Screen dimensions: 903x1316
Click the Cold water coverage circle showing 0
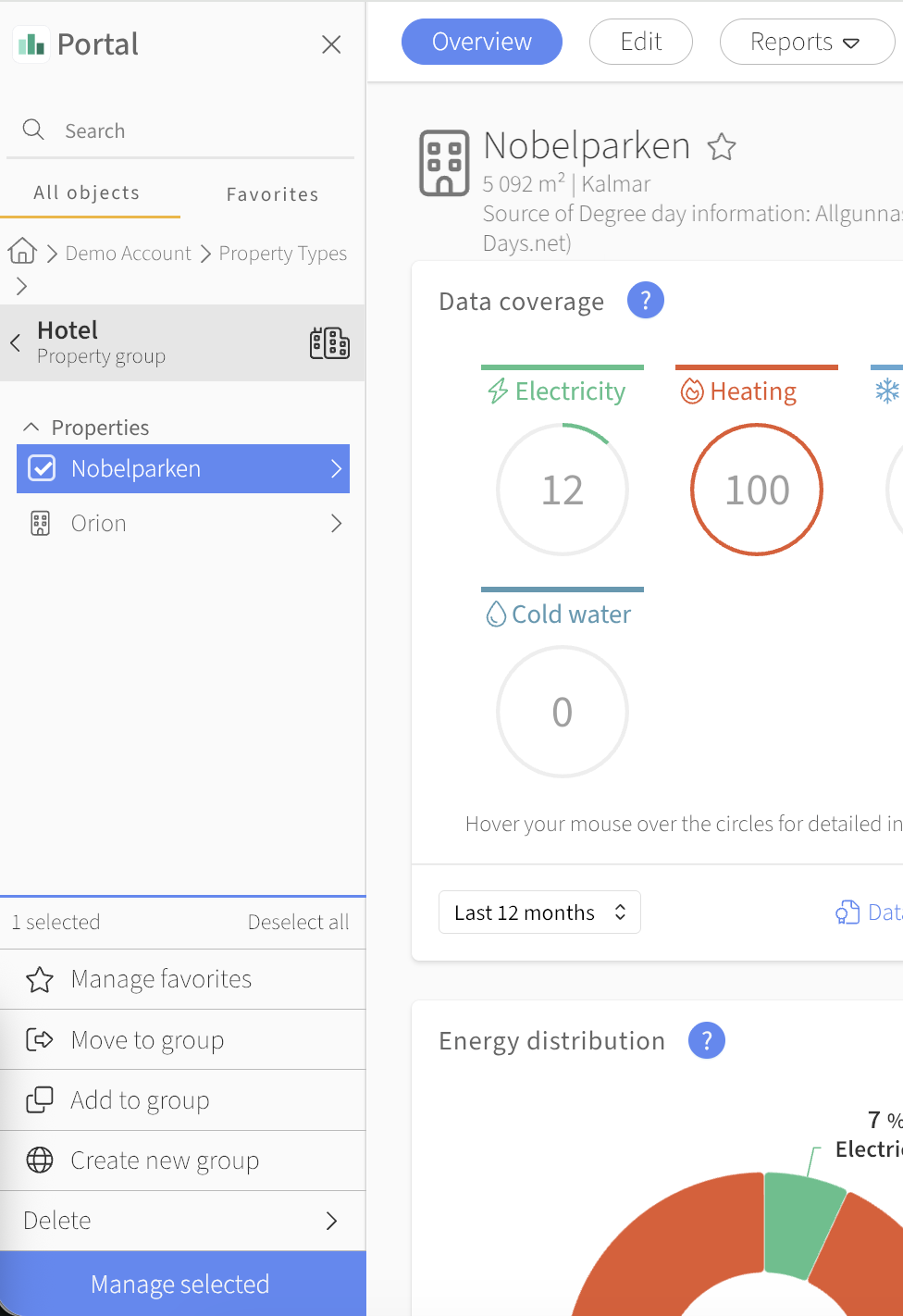563,712
